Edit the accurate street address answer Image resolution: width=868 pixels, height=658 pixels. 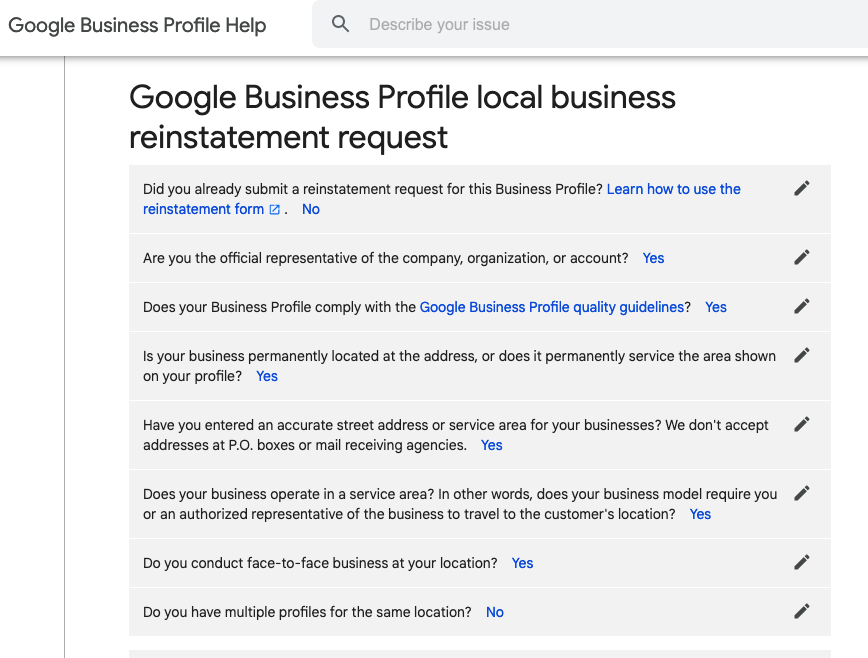(801, 425)
